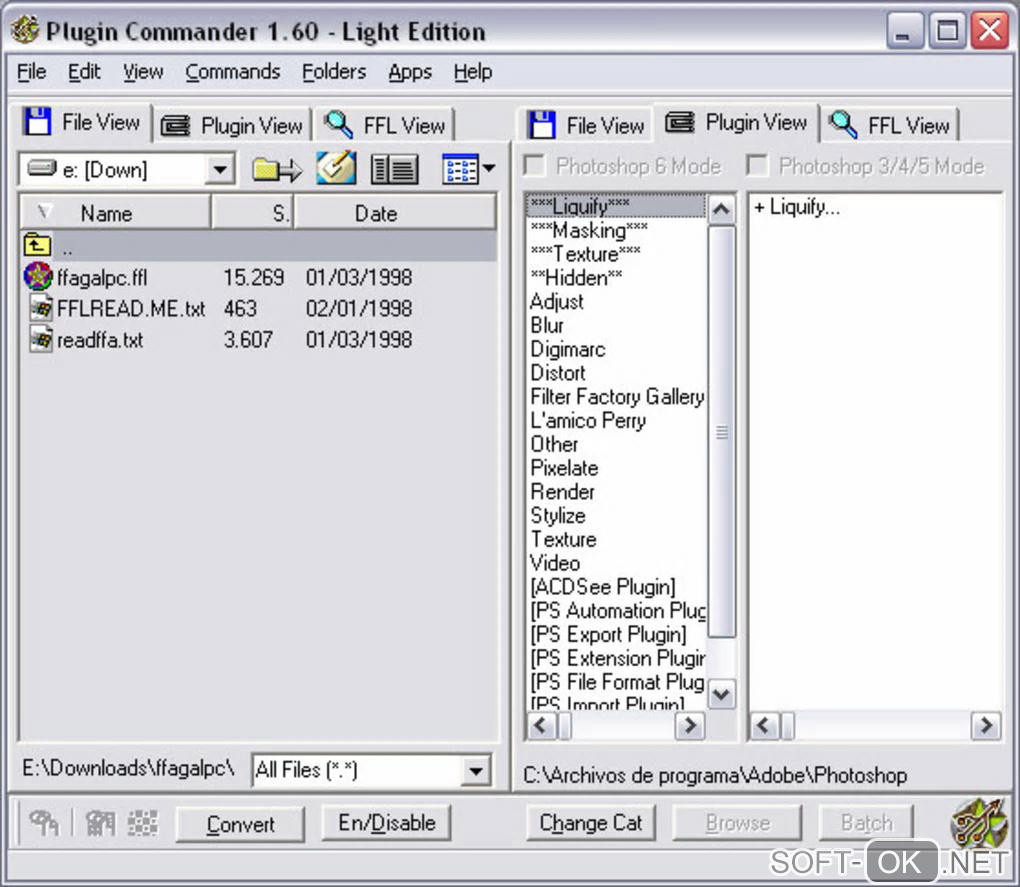Open the Commands menu
This screenshot has width=1020, height=887.
(x=232, y=72)
